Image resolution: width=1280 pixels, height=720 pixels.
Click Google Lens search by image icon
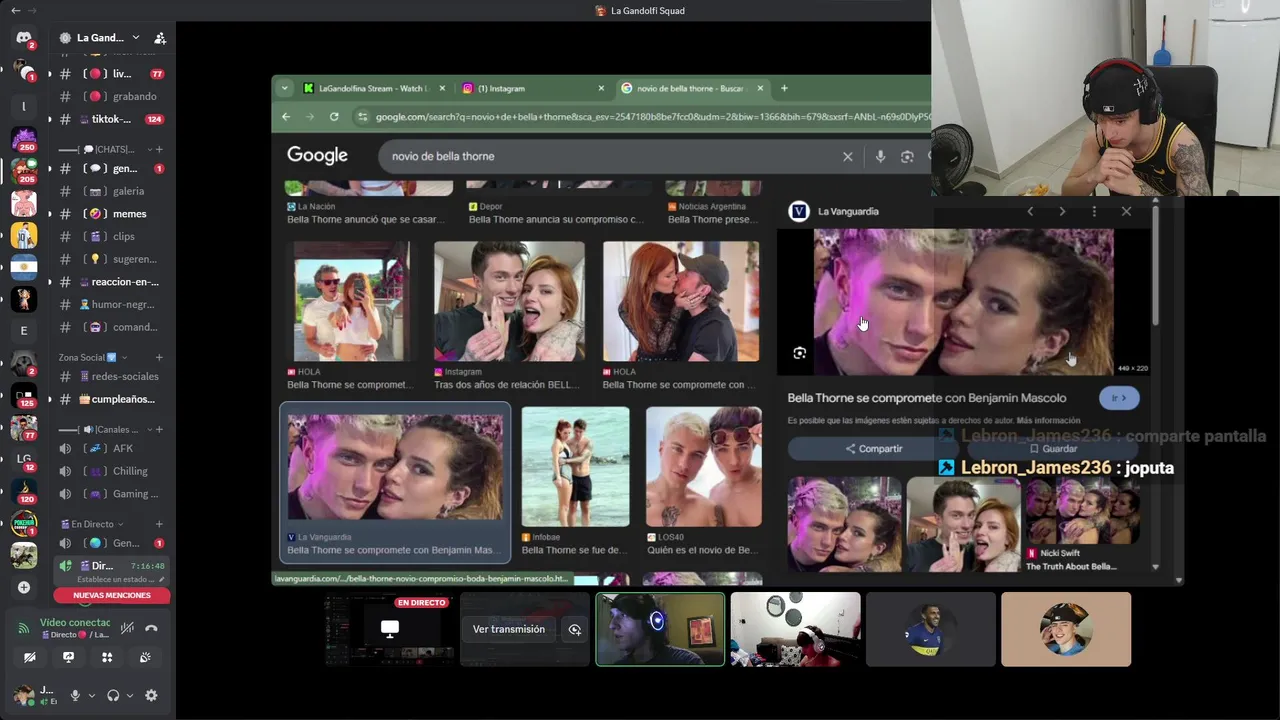(907, 157)
